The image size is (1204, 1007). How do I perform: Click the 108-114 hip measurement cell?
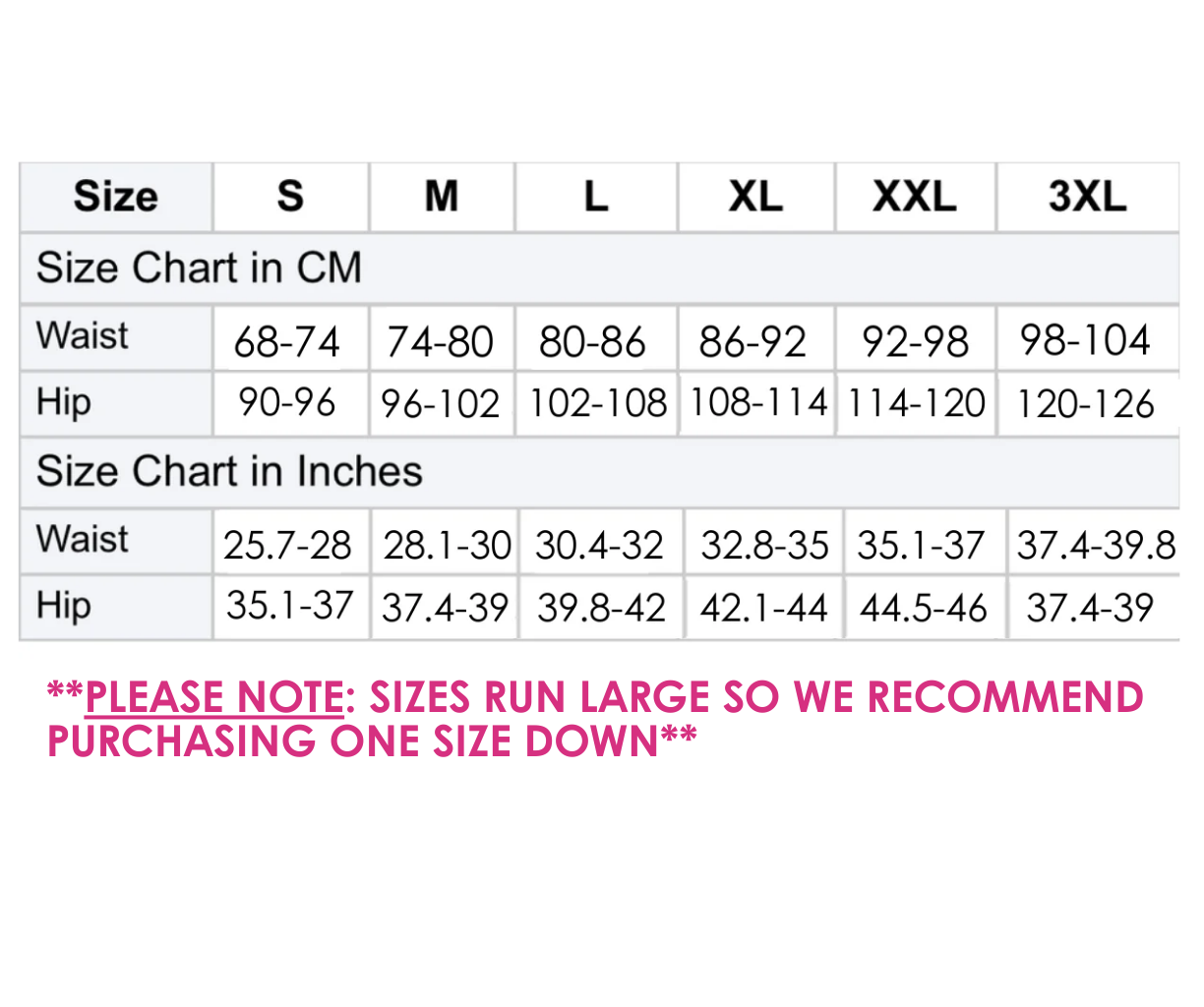tap(757, 403)
